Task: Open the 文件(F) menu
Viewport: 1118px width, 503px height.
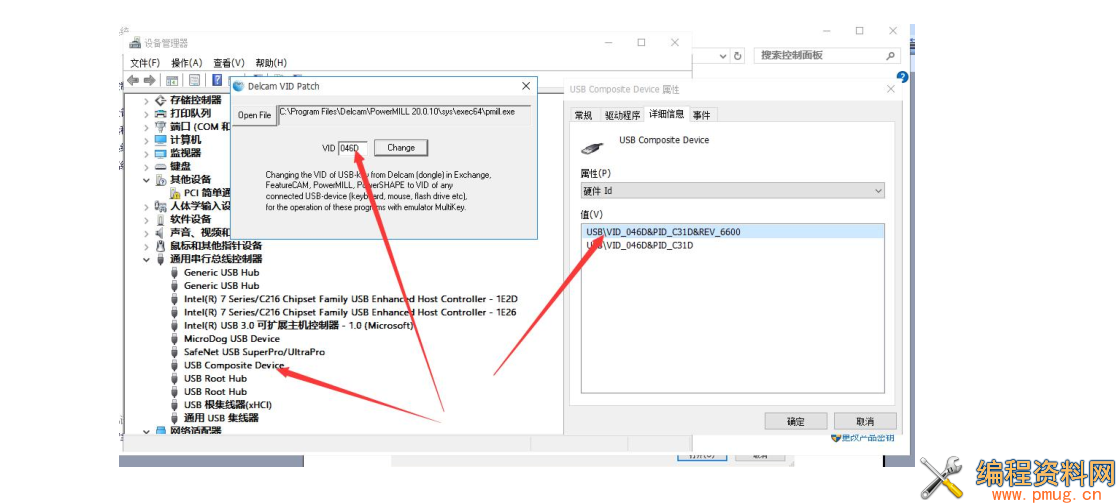Action: 145,63
